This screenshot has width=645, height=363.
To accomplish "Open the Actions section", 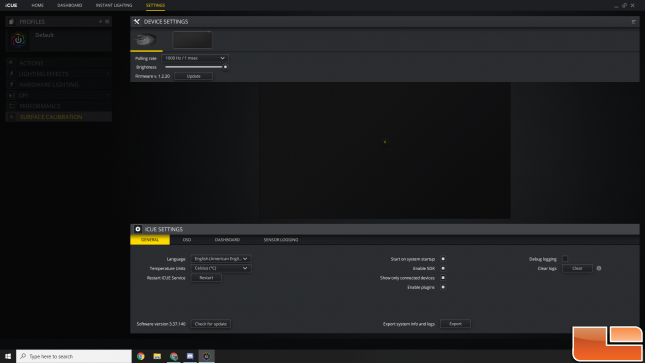I will point(59,63).
